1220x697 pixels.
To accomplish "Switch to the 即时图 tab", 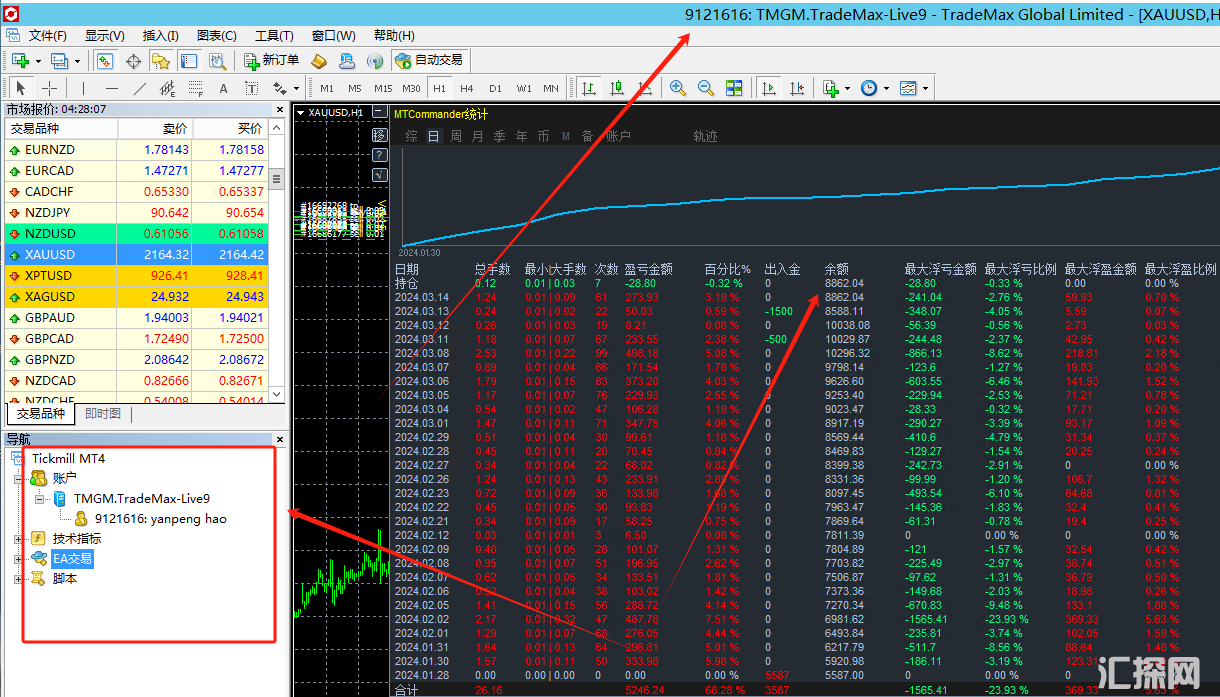I will (103, 414).
